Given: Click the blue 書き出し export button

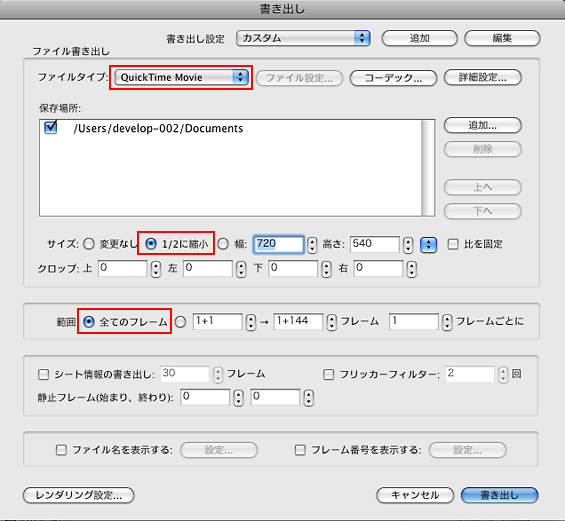Looking at the screenshot, I should [x=499, y=495].
